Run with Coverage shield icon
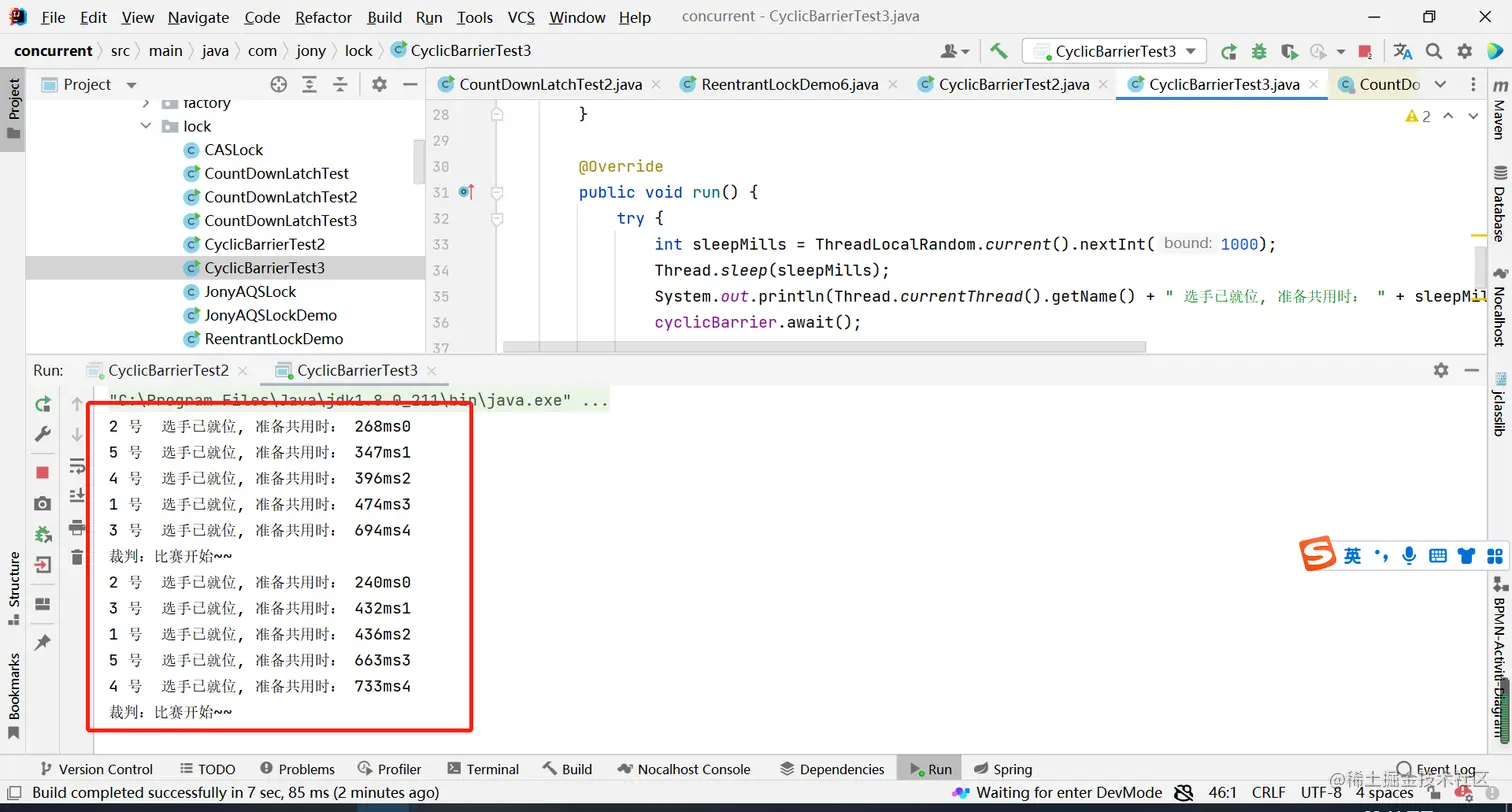The height and width of the screenshot is (812, 1512). coord(1289,51)
